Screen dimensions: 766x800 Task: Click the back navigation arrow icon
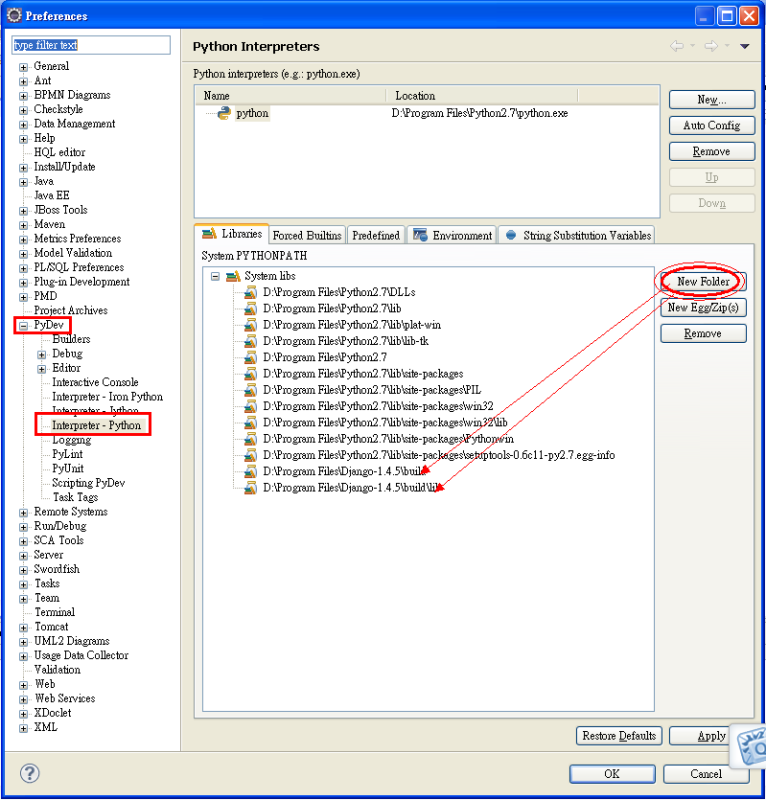(x=677, y=46)
